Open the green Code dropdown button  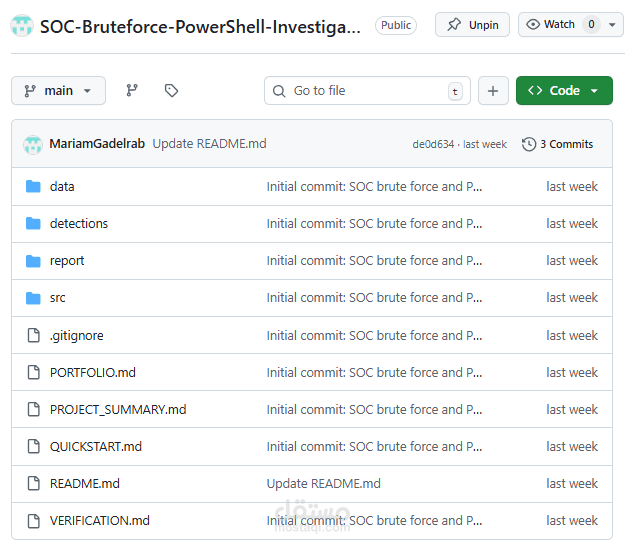564,91
